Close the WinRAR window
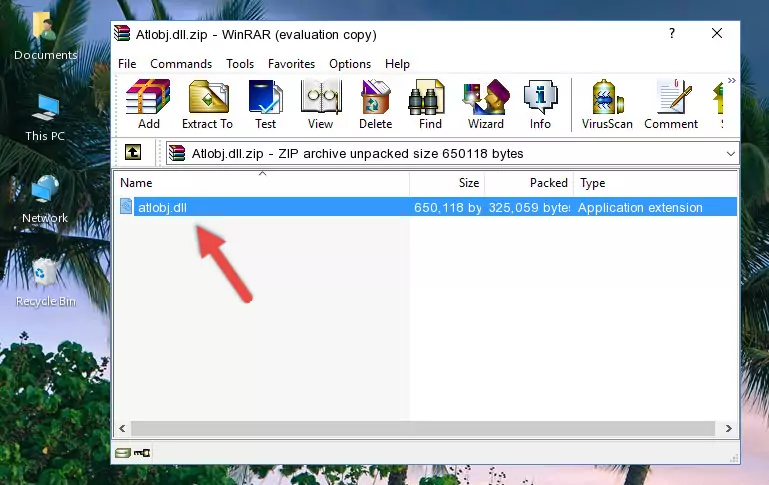 [717, 33]
